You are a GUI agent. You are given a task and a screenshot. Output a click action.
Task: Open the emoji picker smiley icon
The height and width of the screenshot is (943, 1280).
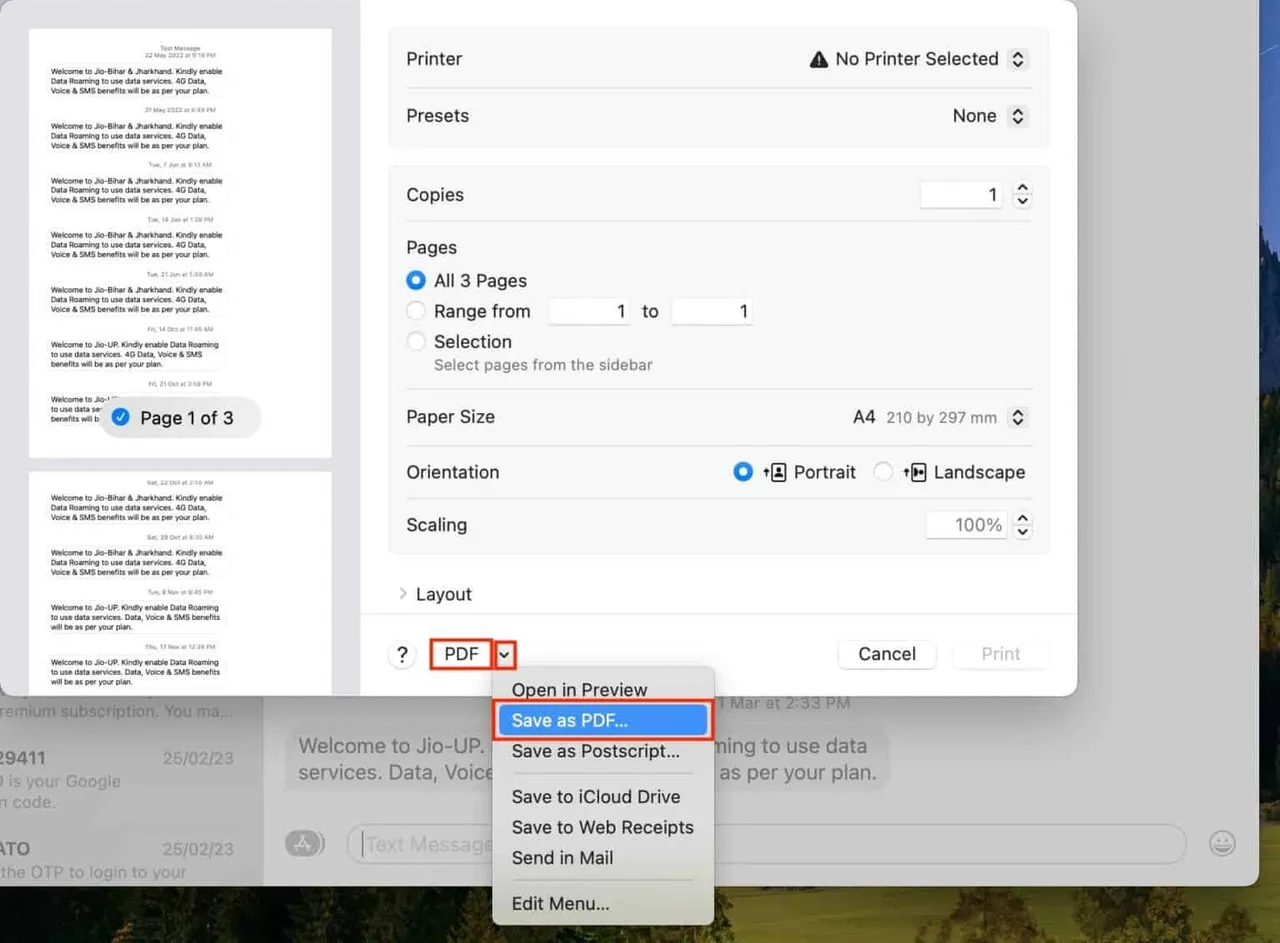click(x=1222, y=843)
